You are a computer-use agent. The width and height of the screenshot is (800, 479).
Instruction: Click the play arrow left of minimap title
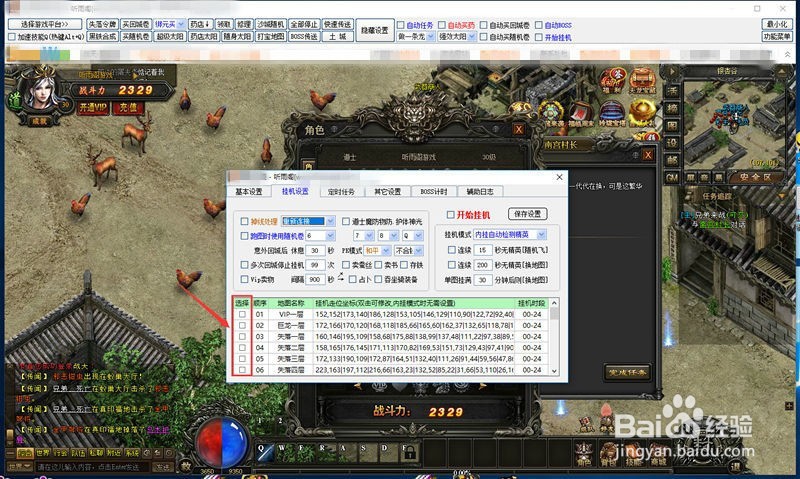coord(672,72)
